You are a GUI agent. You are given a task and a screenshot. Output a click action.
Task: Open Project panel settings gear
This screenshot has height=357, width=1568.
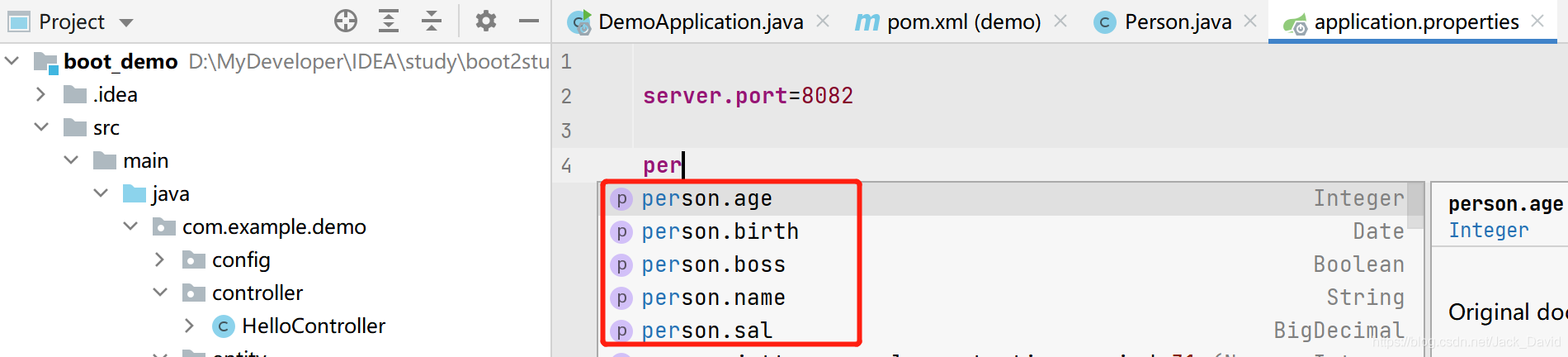(486, 21)
